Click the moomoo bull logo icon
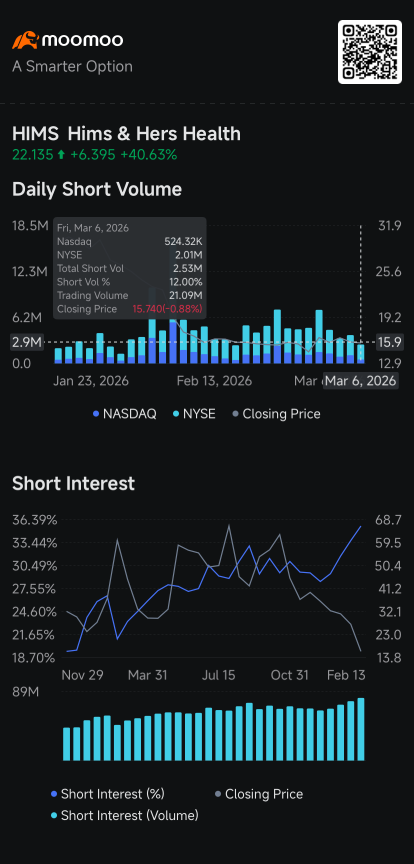 [25, 40]
